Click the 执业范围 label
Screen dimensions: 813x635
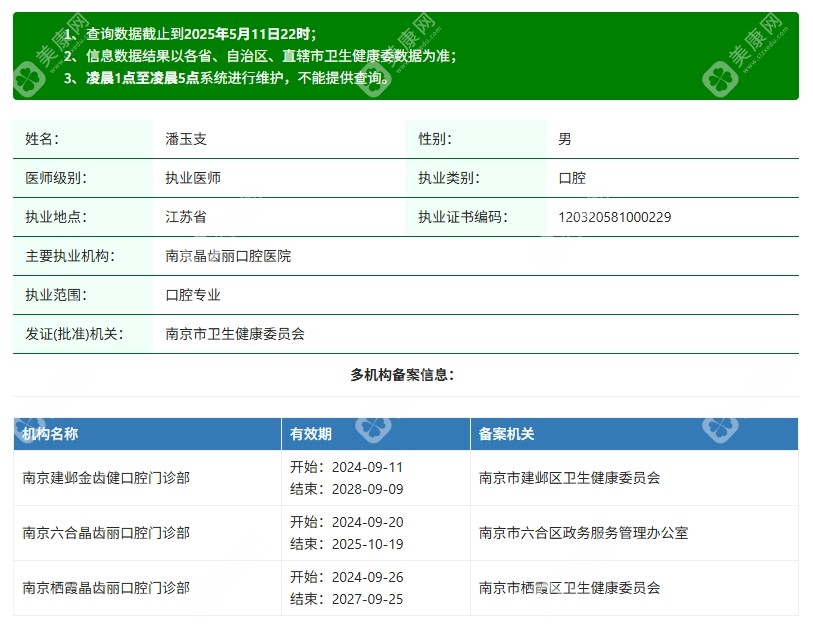[x=56, y=295]
